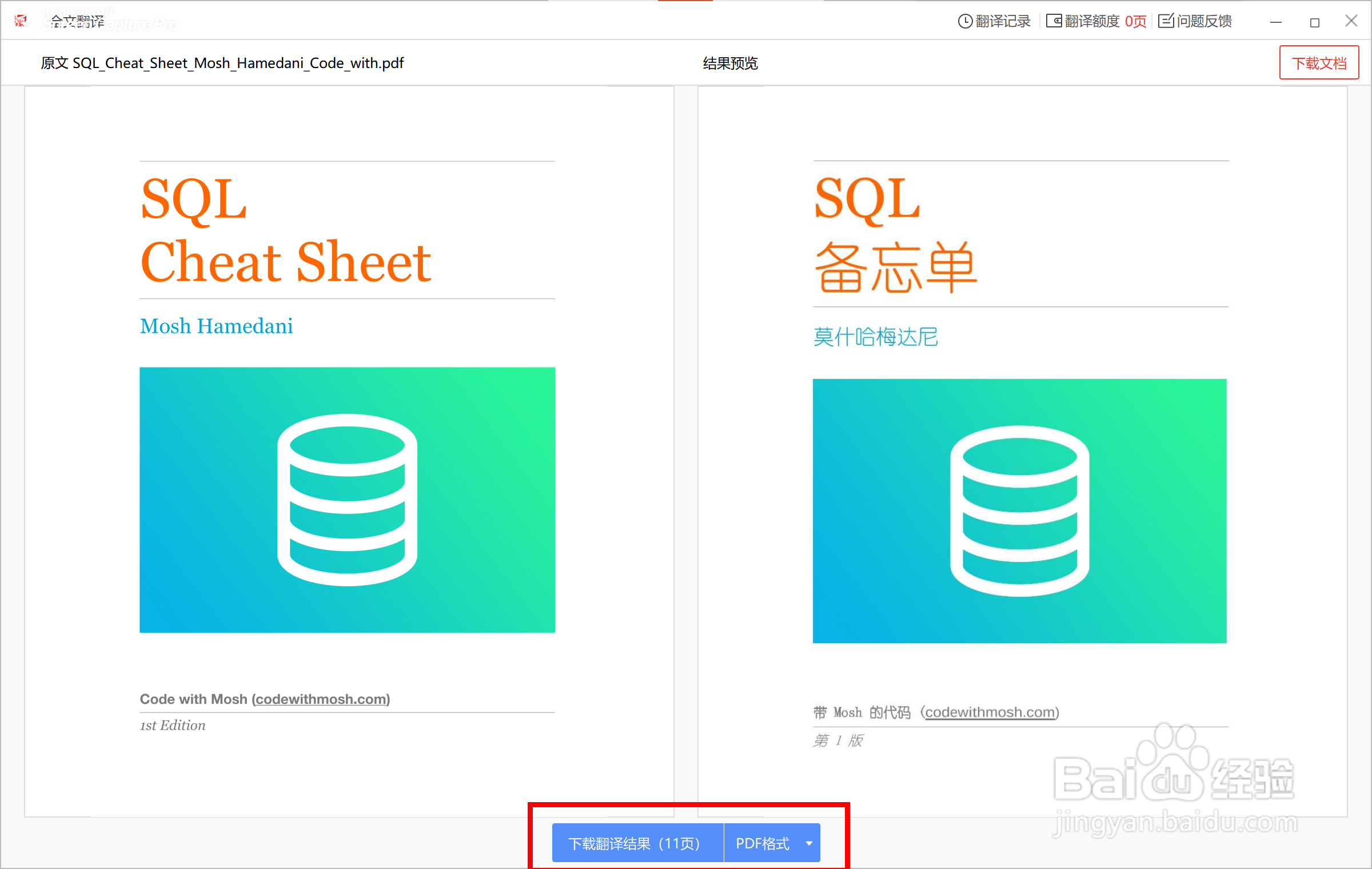
Task: Maximize the translation window
Action: tap(1314, 22)
